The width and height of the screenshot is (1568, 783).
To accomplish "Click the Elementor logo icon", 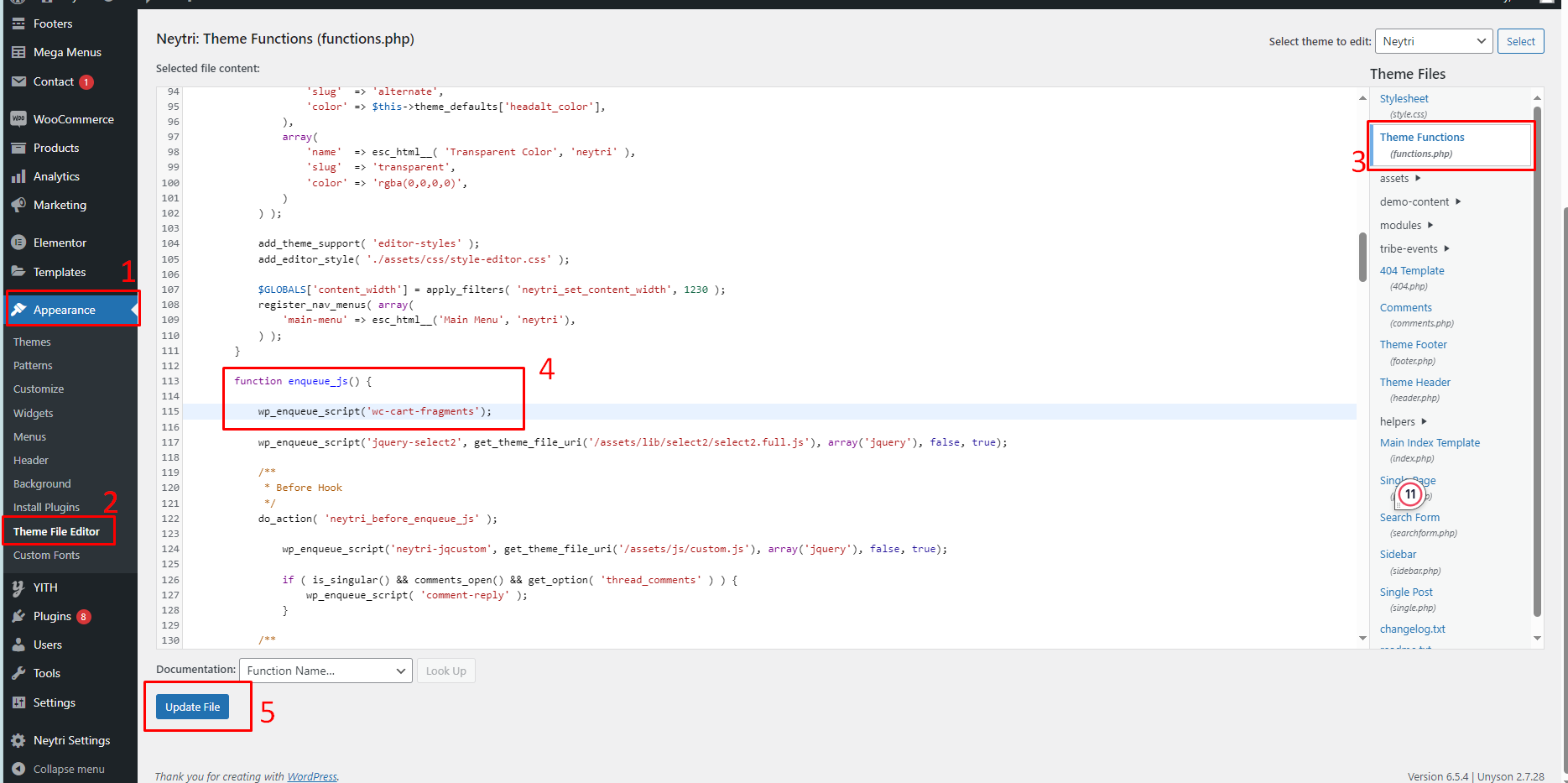I will [18, 243].
